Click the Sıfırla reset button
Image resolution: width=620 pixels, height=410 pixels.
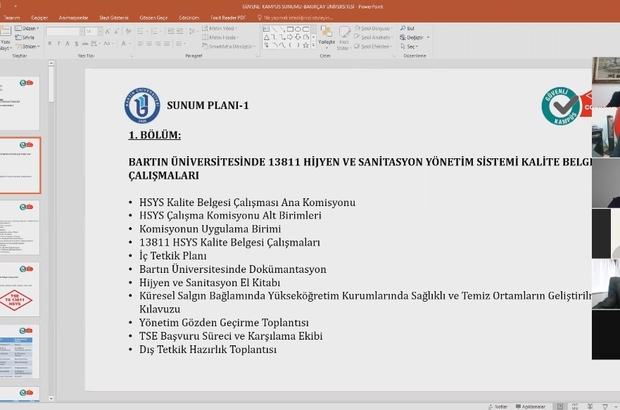click(25, 38)
